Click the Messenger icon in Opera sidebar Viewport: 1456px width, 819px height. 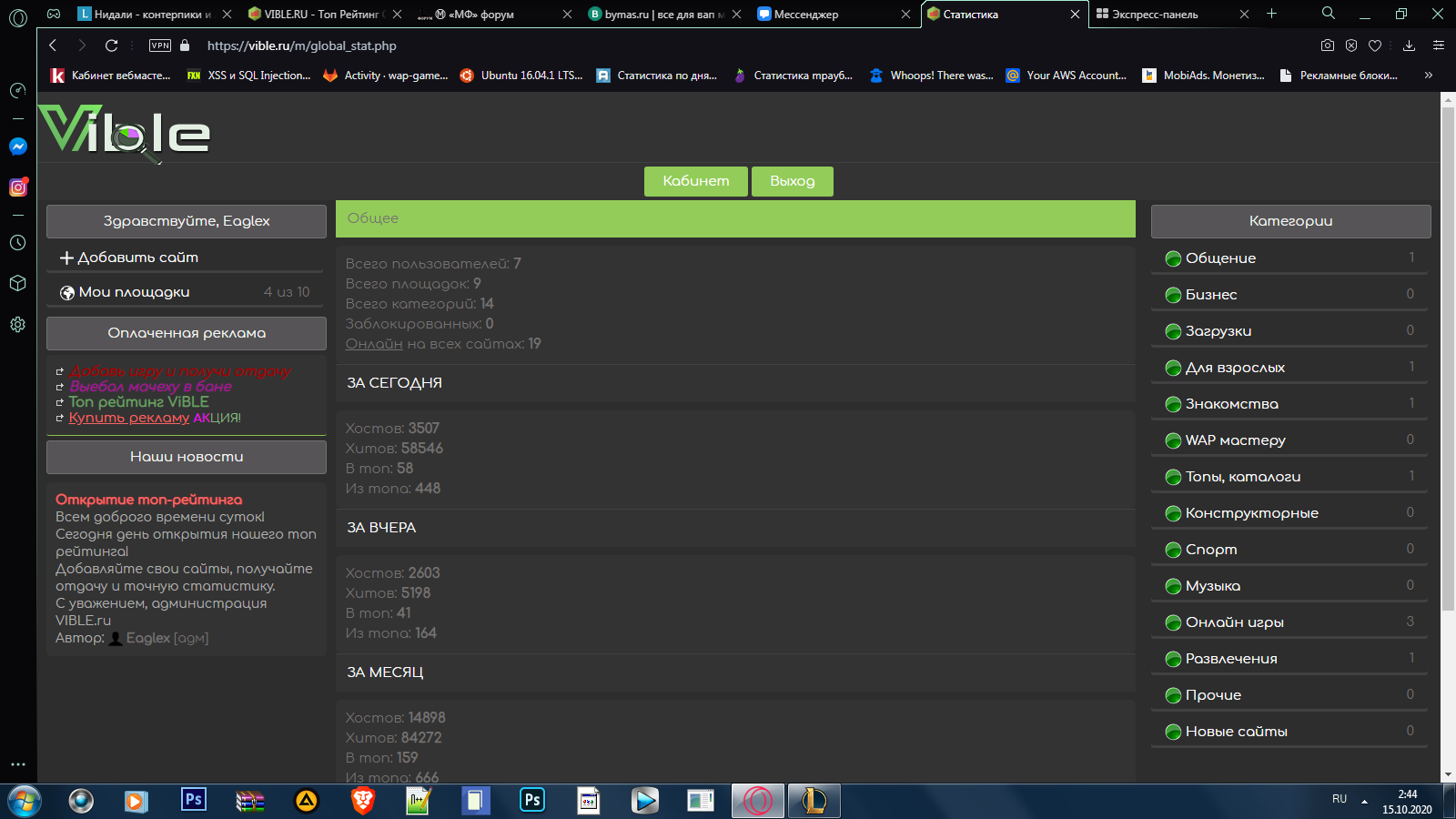tap(17, 147)
